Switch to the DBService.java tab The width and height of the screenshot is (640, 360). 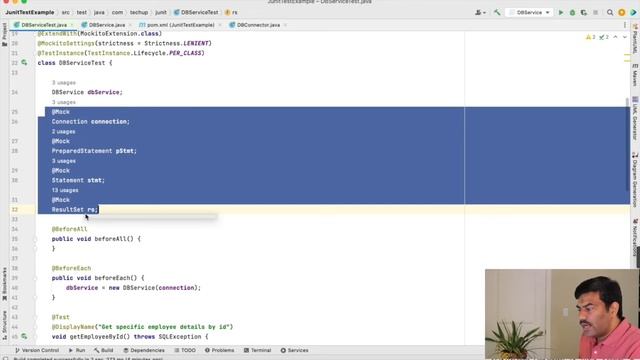click(x=107, y=25)
